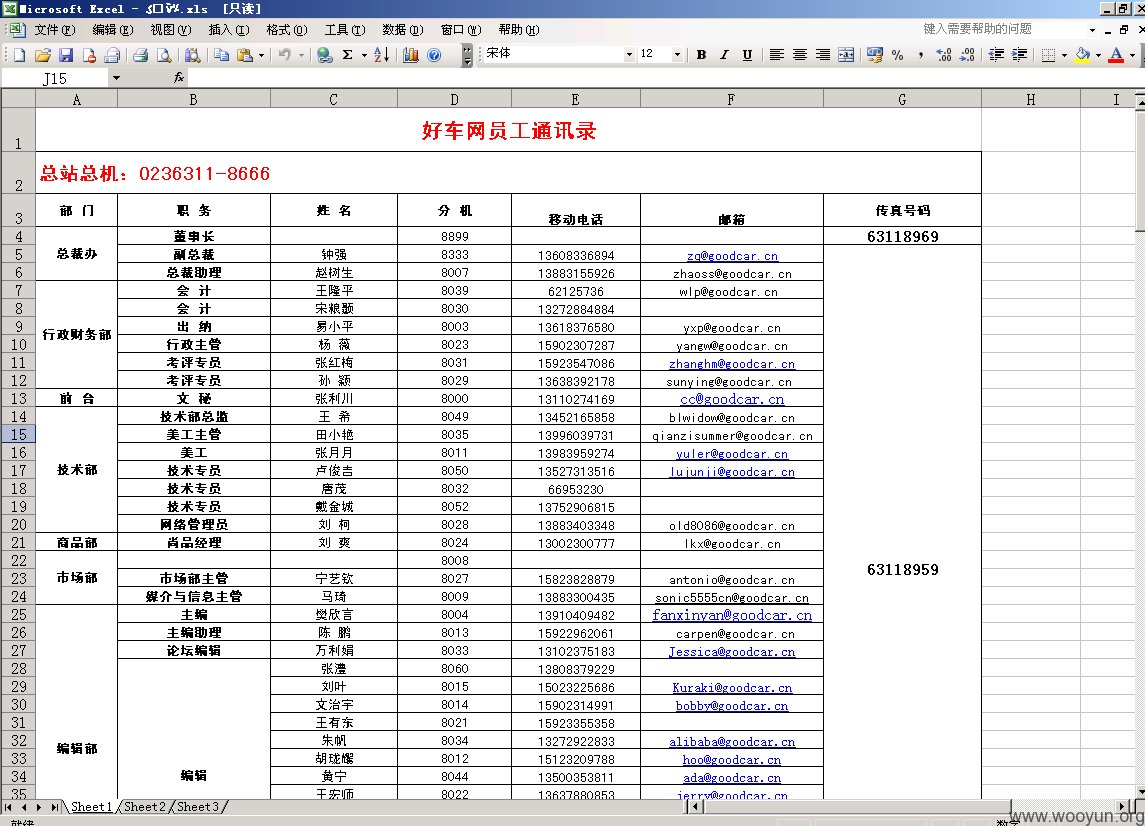Image resolution: width=1145 pixels, height=826 pixels.
Task: Open the 插入(I) menu
Action: 229,30
